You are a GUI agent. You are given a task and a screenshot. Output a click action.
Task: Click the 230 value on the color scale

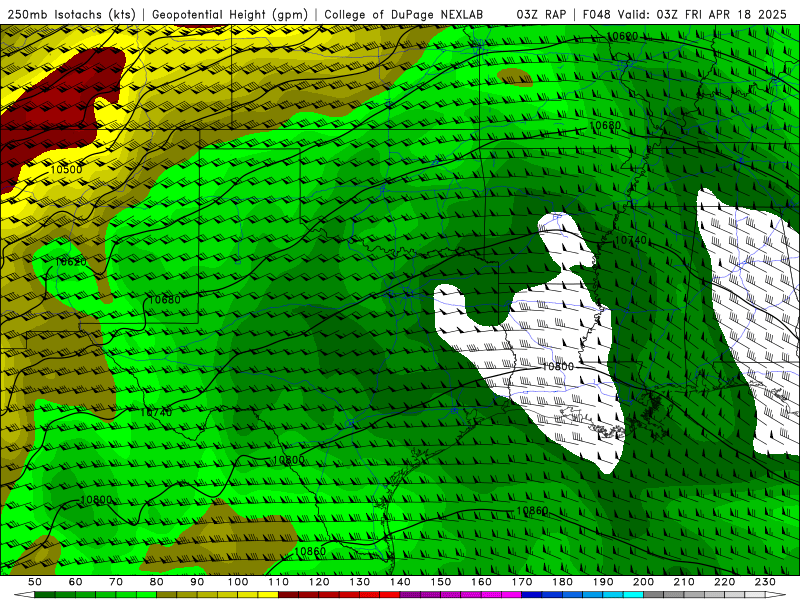(x=765, y=582)
